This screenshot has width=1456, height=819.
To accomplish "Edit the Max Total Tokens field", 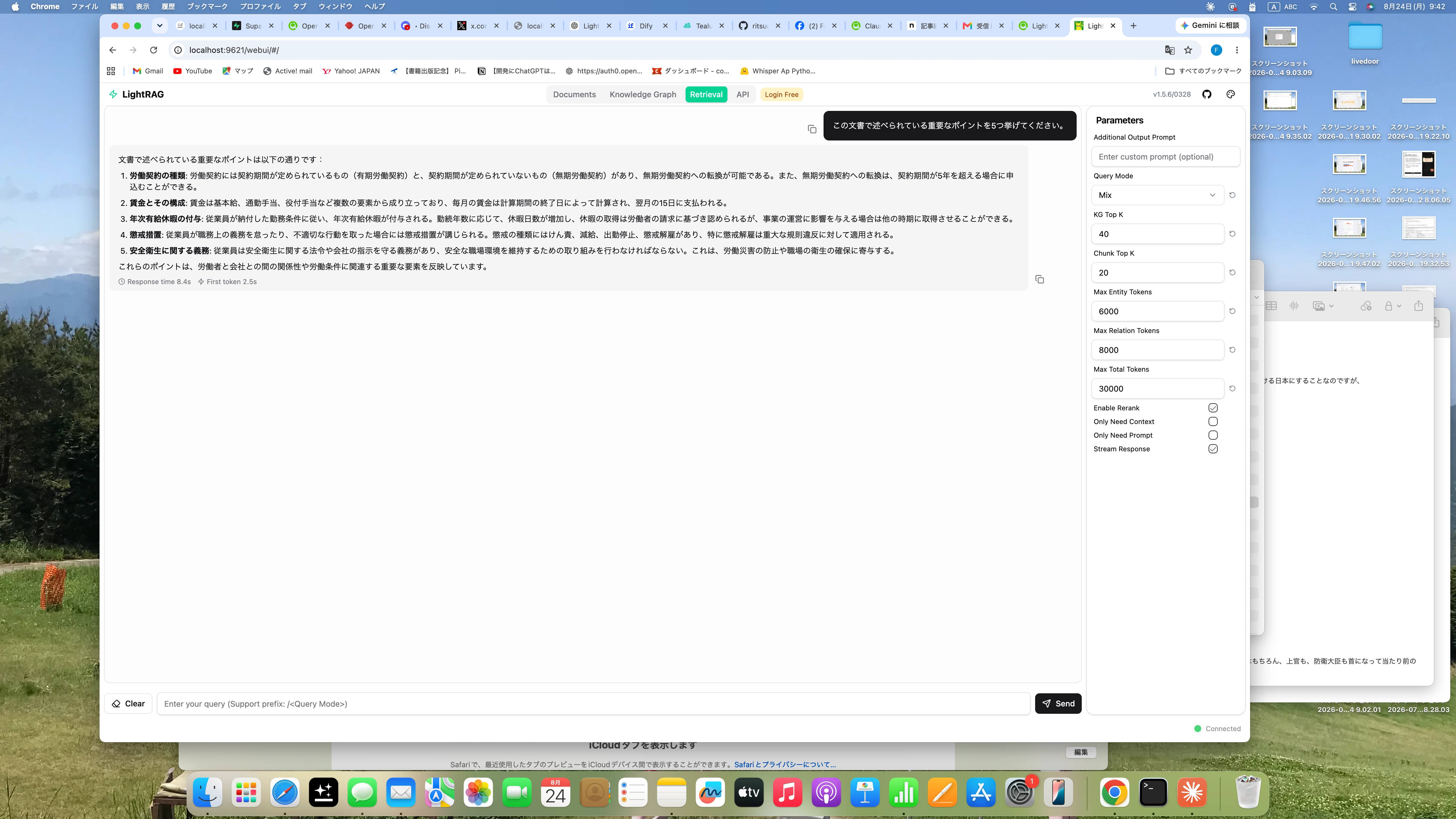I will tap(1157, 389).
